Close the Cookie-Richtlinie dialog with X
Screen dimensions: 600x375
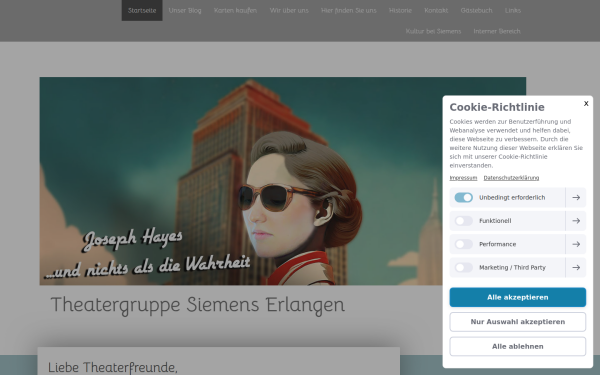pos(586,103)
